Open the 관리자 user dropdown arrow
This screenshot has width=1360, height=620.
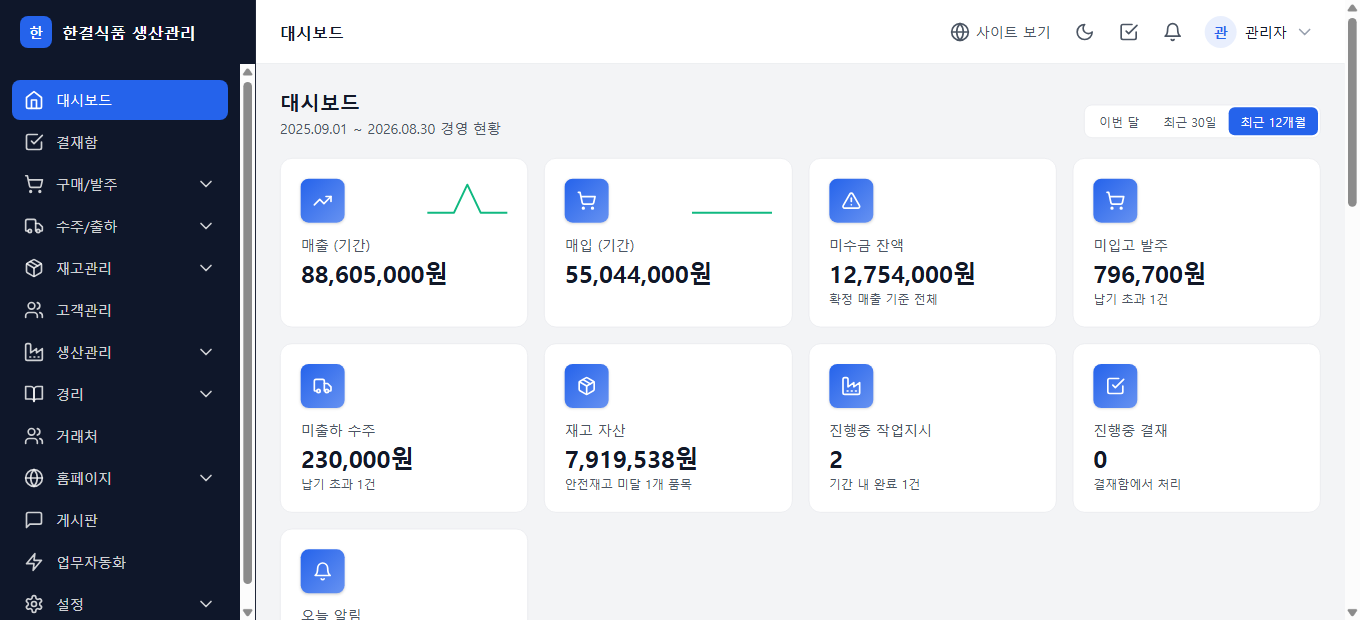point(1304,32)
